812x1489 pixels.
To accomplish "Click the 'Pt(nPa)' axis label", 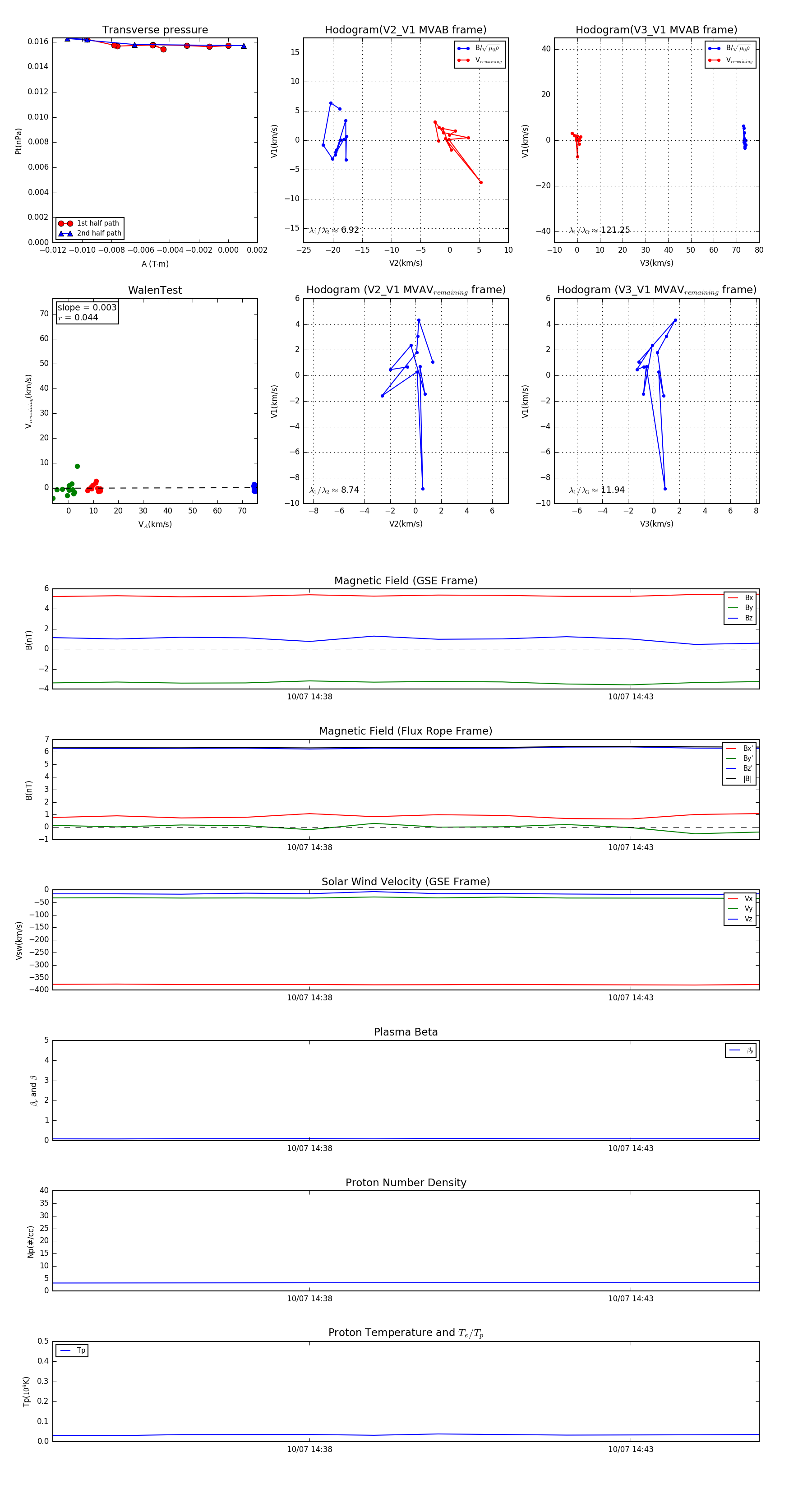I will 18,141.
